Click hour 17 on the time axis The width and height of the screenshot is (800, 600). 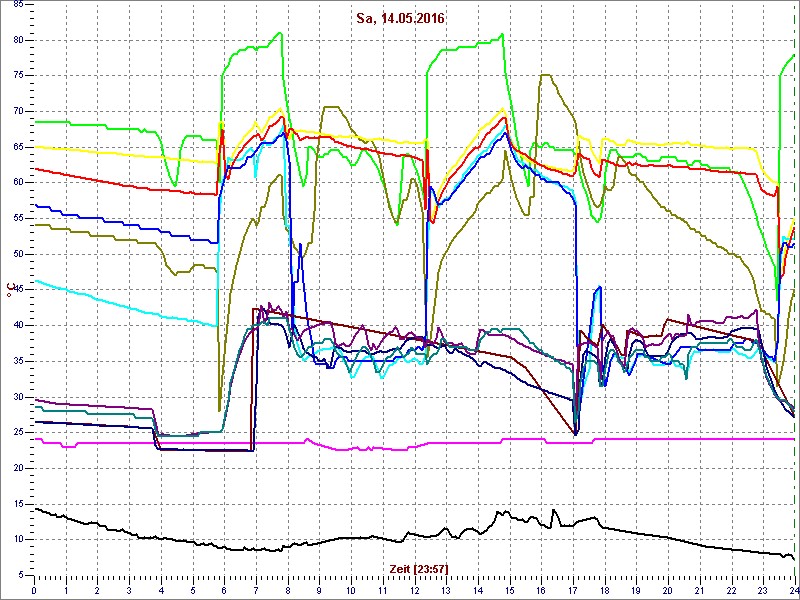573,590
